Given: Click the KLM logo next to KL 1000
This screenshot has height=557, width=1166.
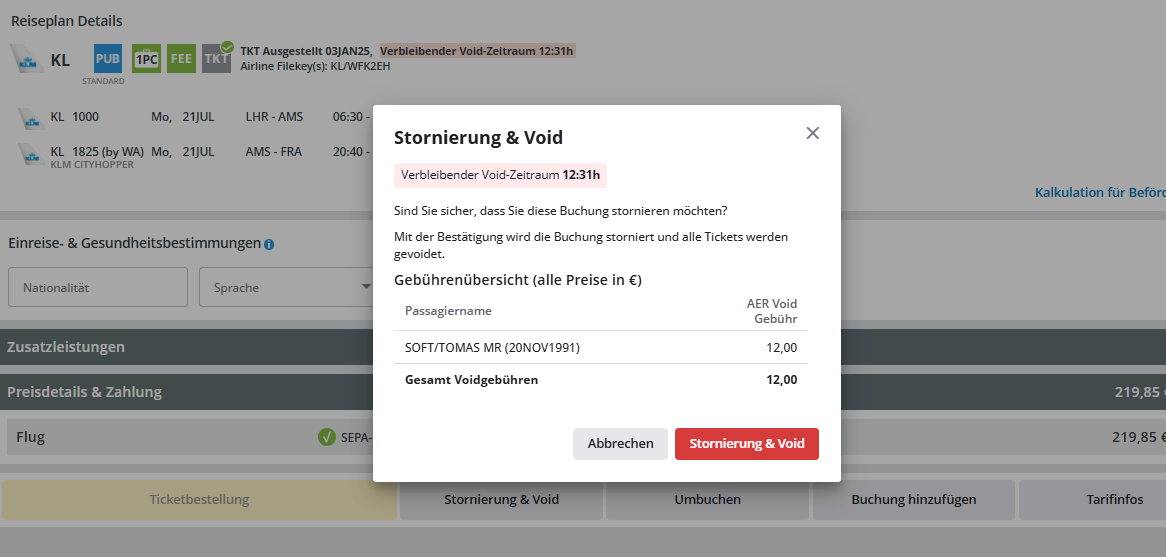Looking at the screenshot, I should coord(32,118).
